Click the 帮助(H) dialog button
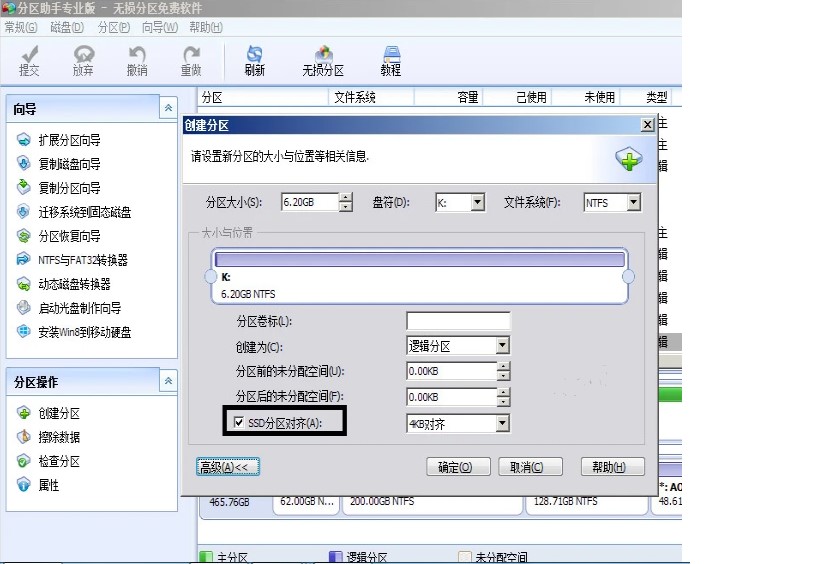This screenshot has width=819, height=564. [x=613, y=467]
